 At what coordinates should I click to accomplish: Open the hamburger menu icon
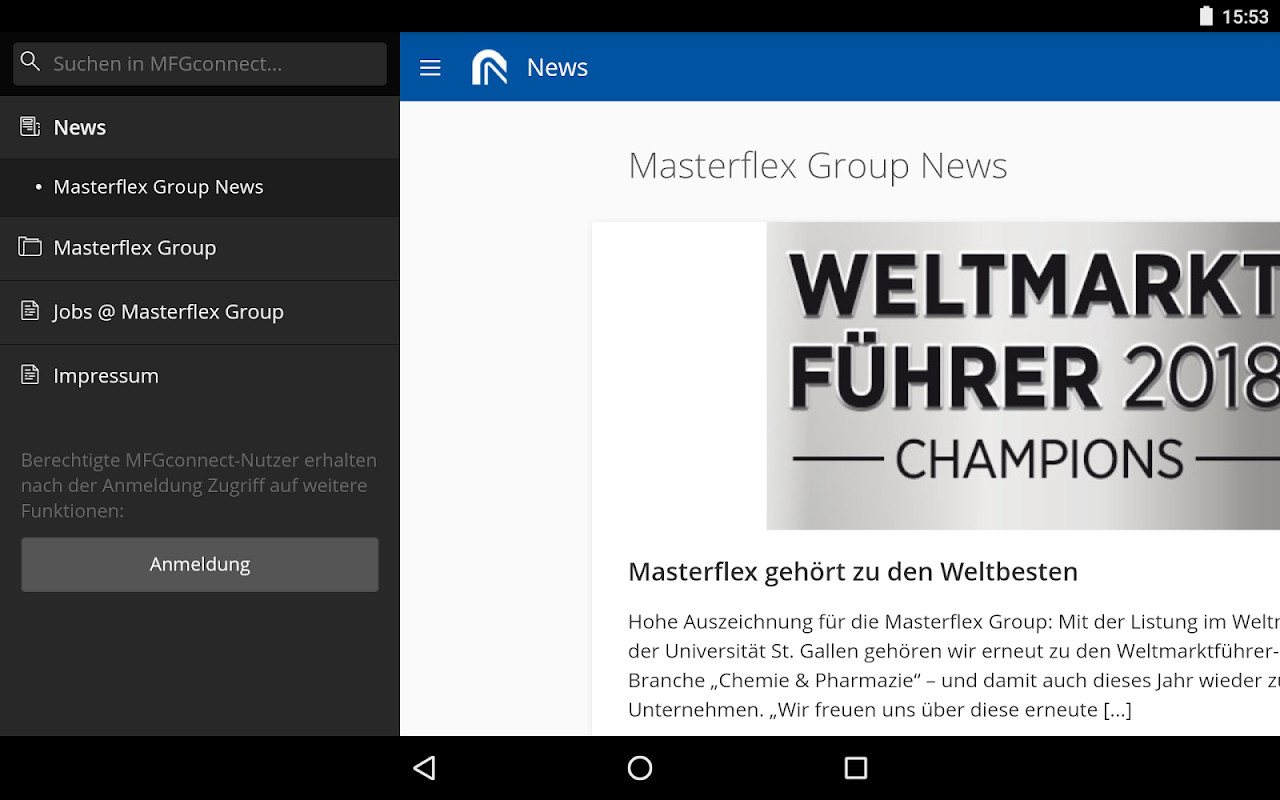[x=430, y=67]
